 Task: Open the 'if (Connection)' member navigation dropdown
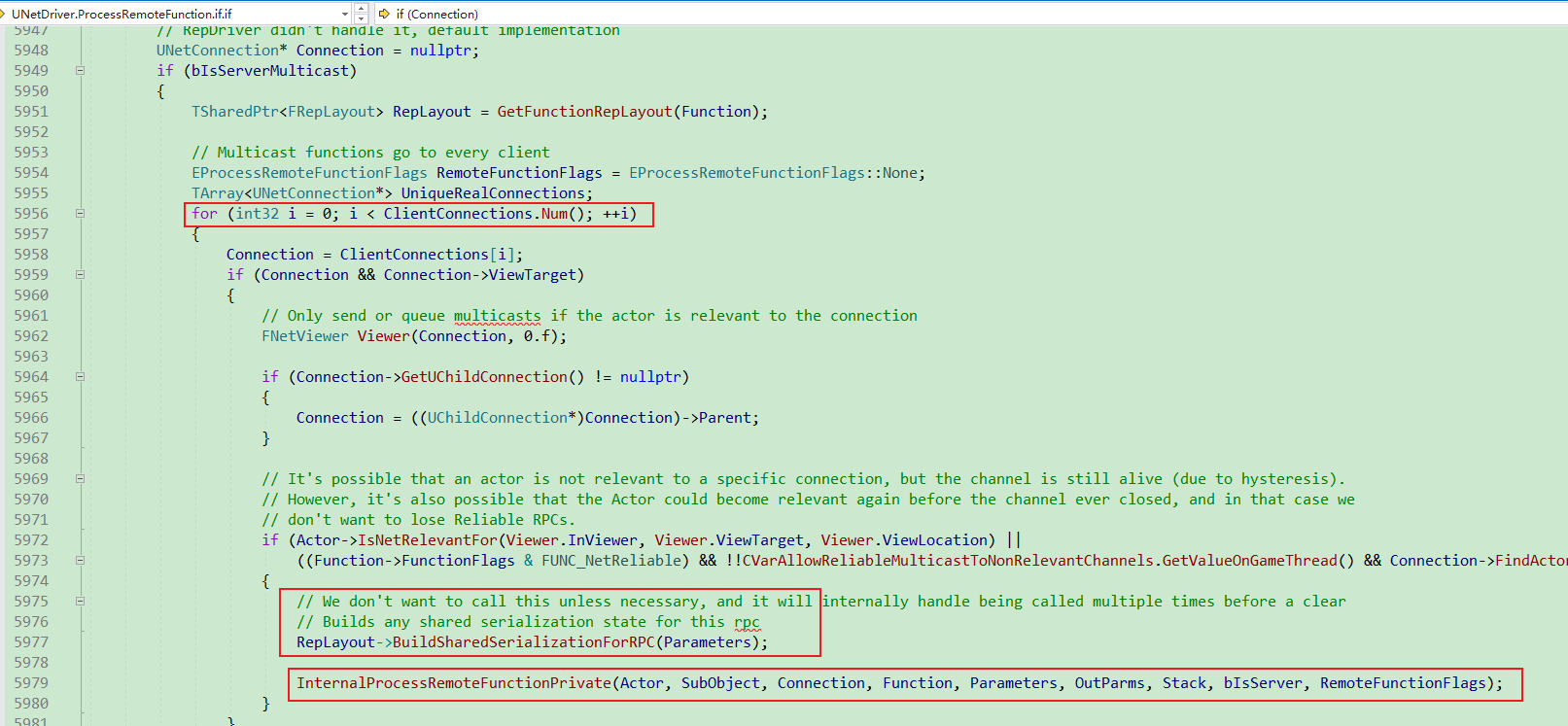click(x=972, y=14)
